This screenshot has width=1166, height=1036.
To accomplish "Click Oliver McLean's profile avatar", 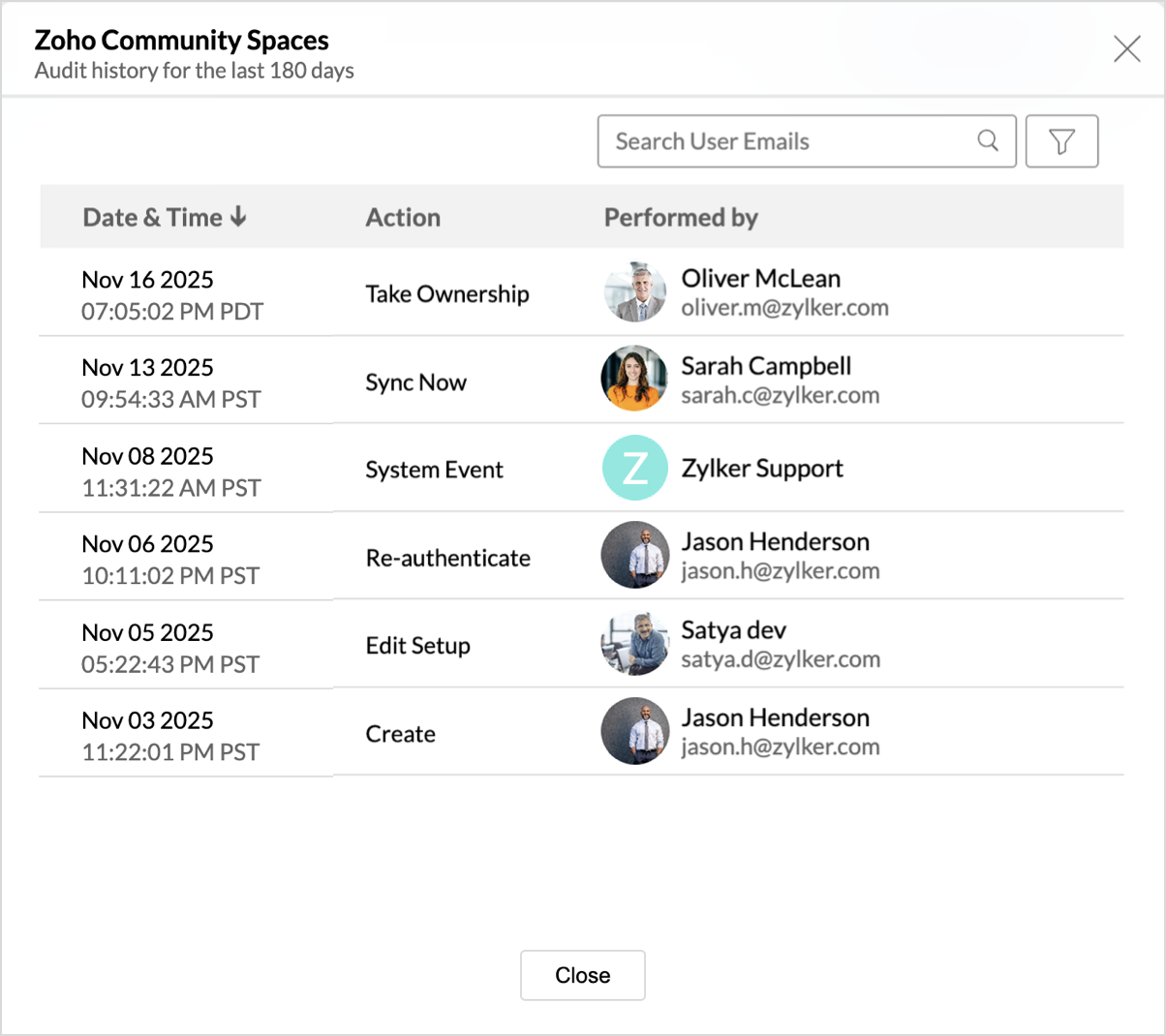I will click(634, 292).
